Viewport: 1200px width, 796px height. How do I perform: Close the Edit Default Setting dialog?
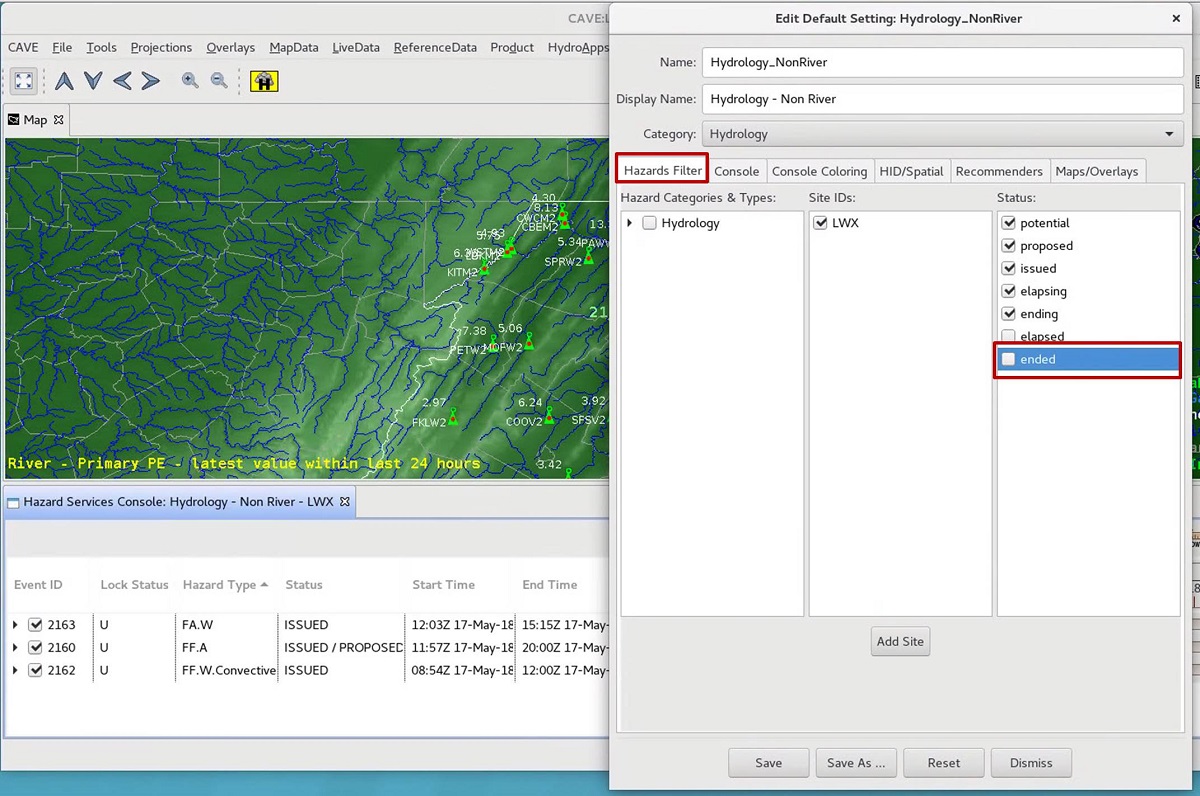pos(1176,18)
